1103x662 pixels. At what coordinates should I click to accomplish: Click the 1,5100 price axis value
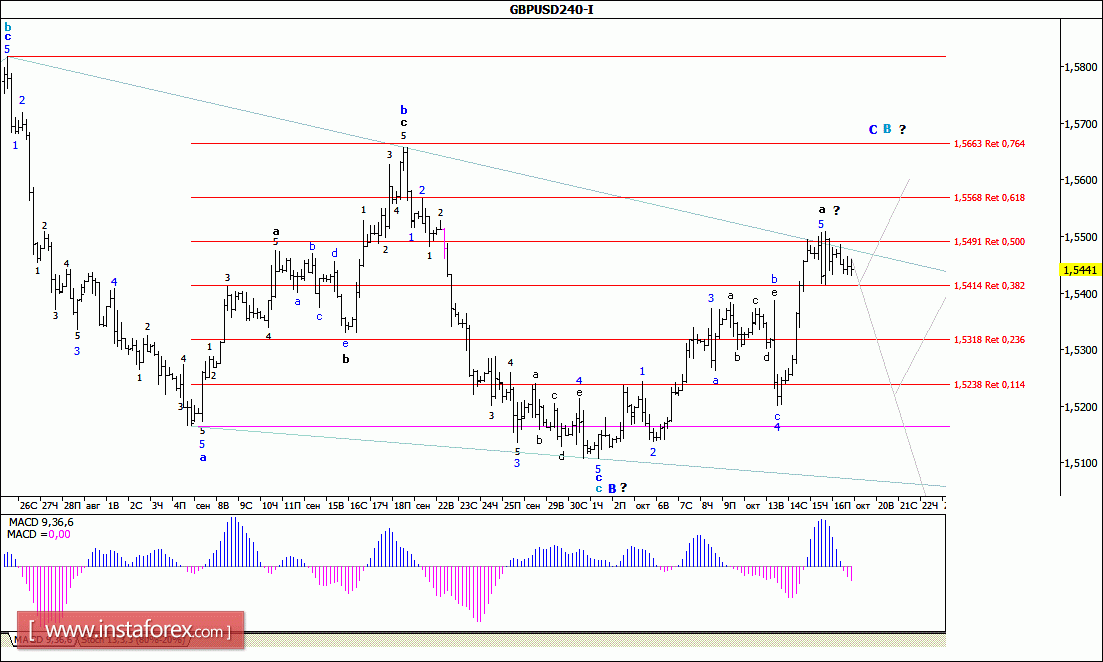tap(1080, 463)
